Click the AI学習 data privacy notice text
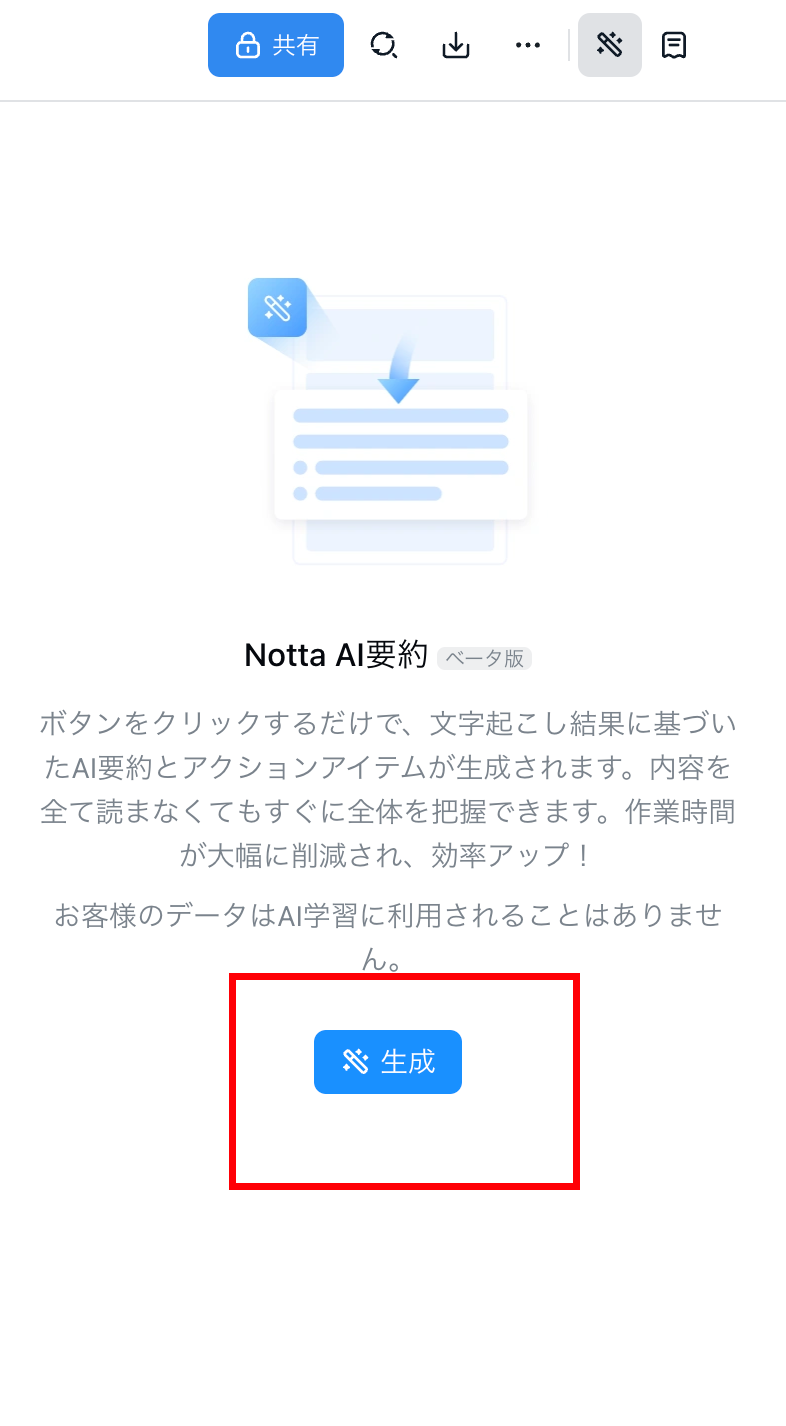The image size is (786, 1426). 388,936
